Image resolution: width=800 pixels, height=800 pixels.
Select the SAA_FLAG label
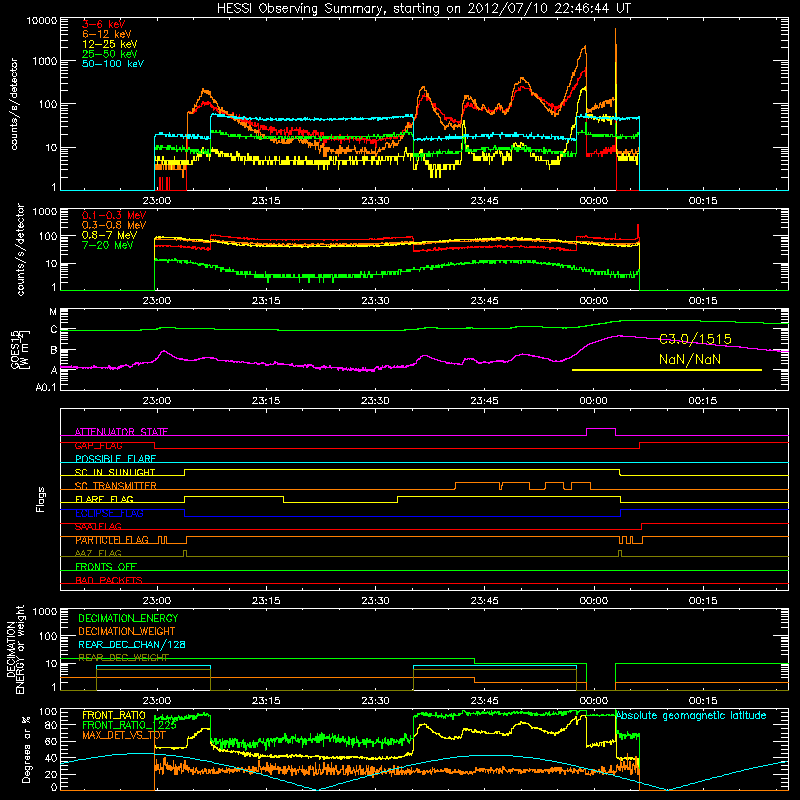tap(98, 527)
